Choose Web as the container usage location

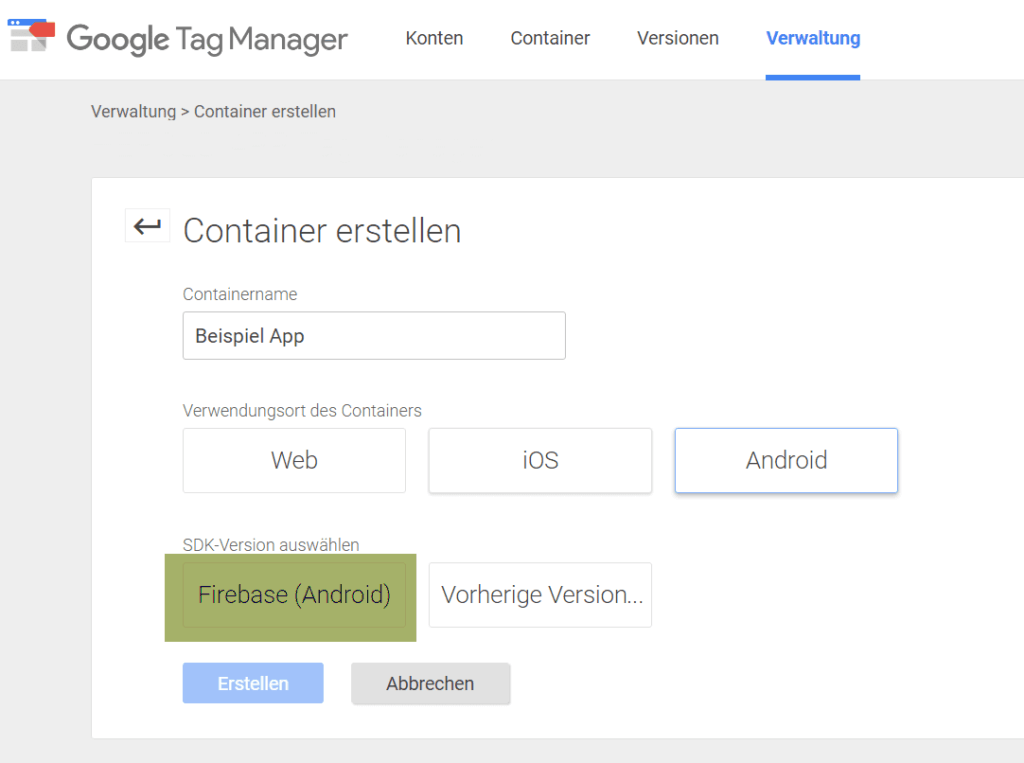(294, 461)
